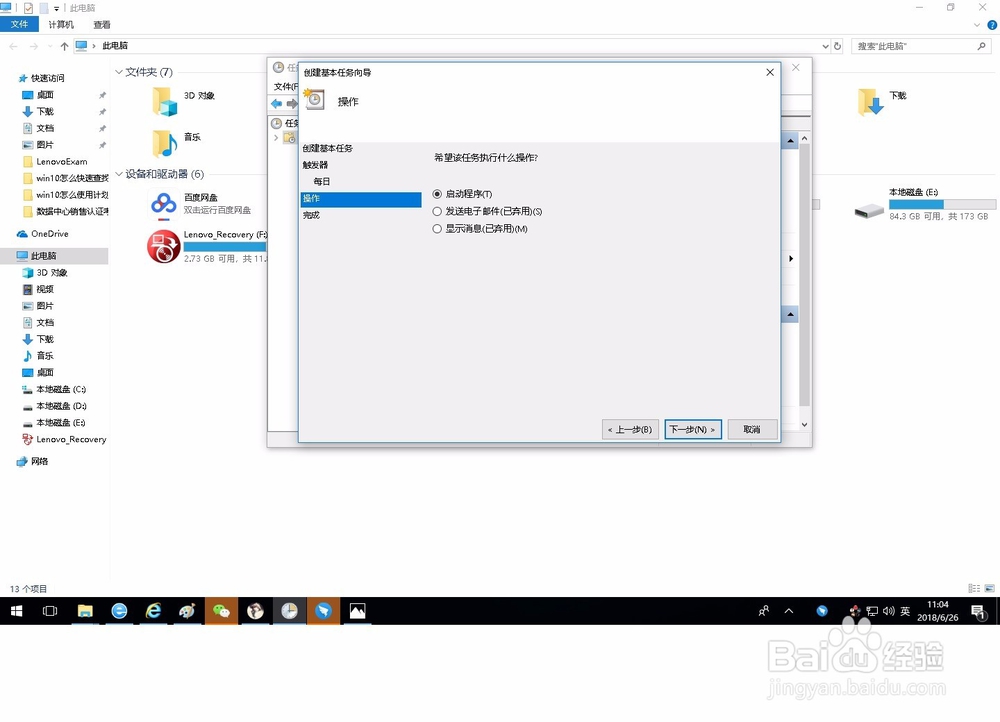
Task: Select 视频 in navigation pane
Action: point(45,289)
